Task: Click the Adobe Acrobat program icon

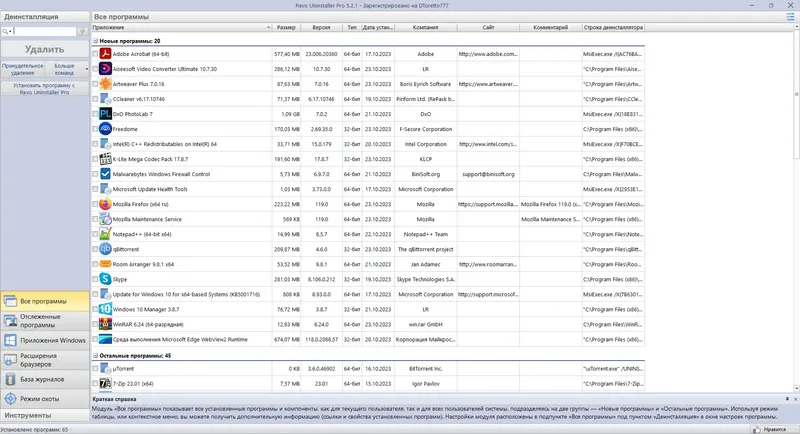Action: coord(105,54)
